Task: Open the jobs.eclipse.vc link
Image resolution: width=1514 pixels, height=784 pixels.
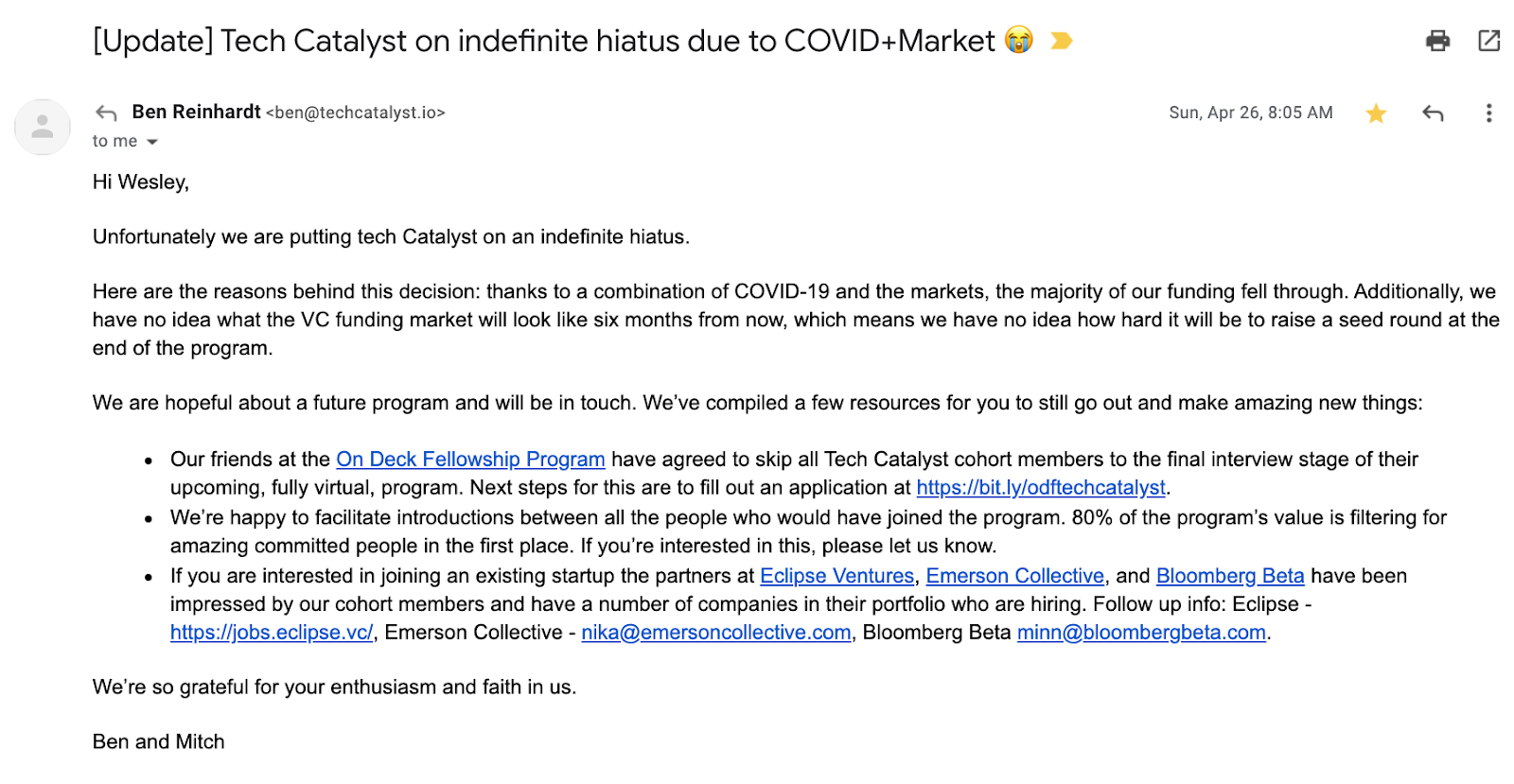Action: (272, 633)
